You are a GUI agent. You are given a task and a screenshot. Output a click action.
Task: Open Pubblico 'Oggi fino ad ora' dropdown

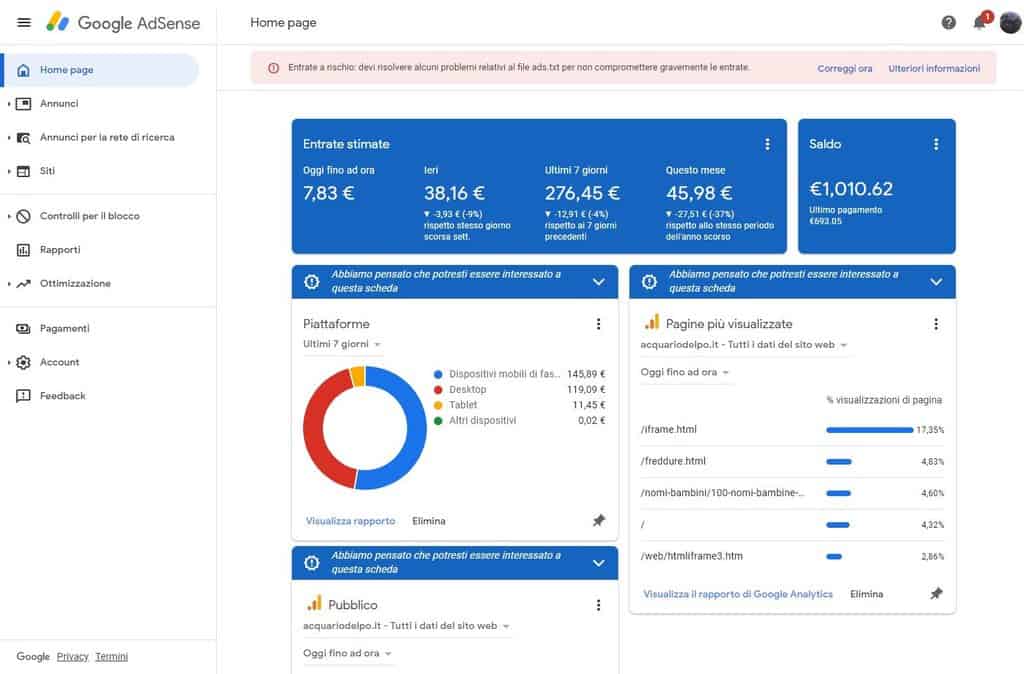(347, 653)
